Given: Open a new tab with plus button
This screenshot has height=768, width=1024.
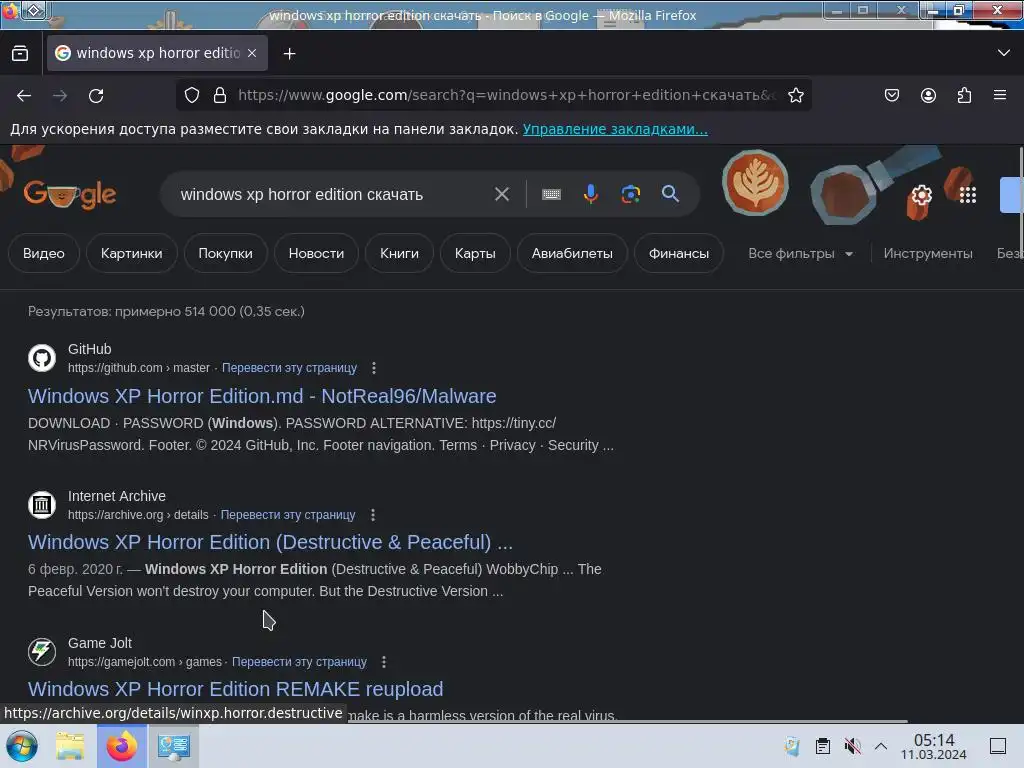Looking at the screenshot, I should pyautogui.click(x=289, y=54).
